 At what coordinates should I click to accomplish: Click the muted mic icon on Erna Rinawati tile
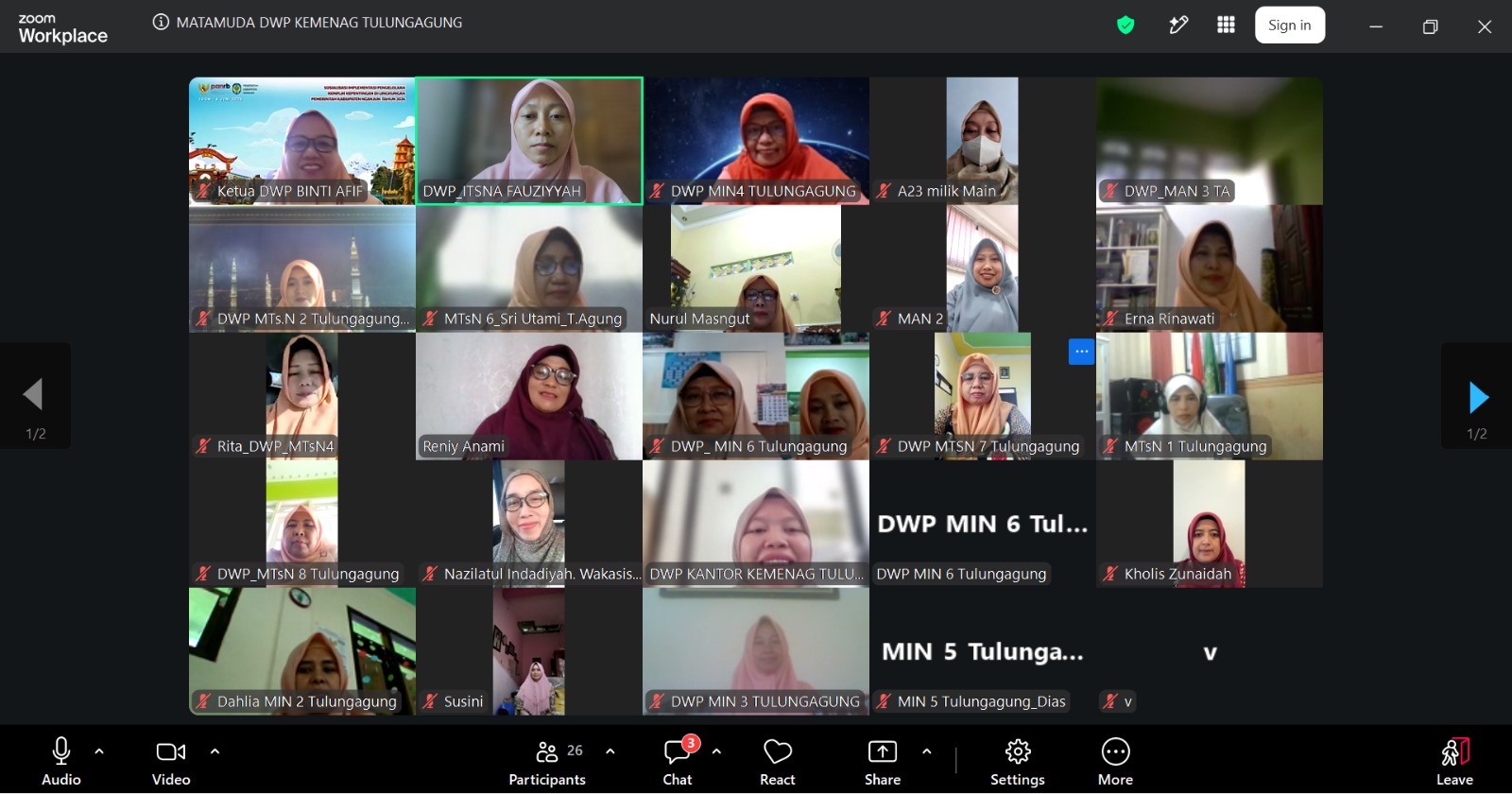pos(1110,319)
